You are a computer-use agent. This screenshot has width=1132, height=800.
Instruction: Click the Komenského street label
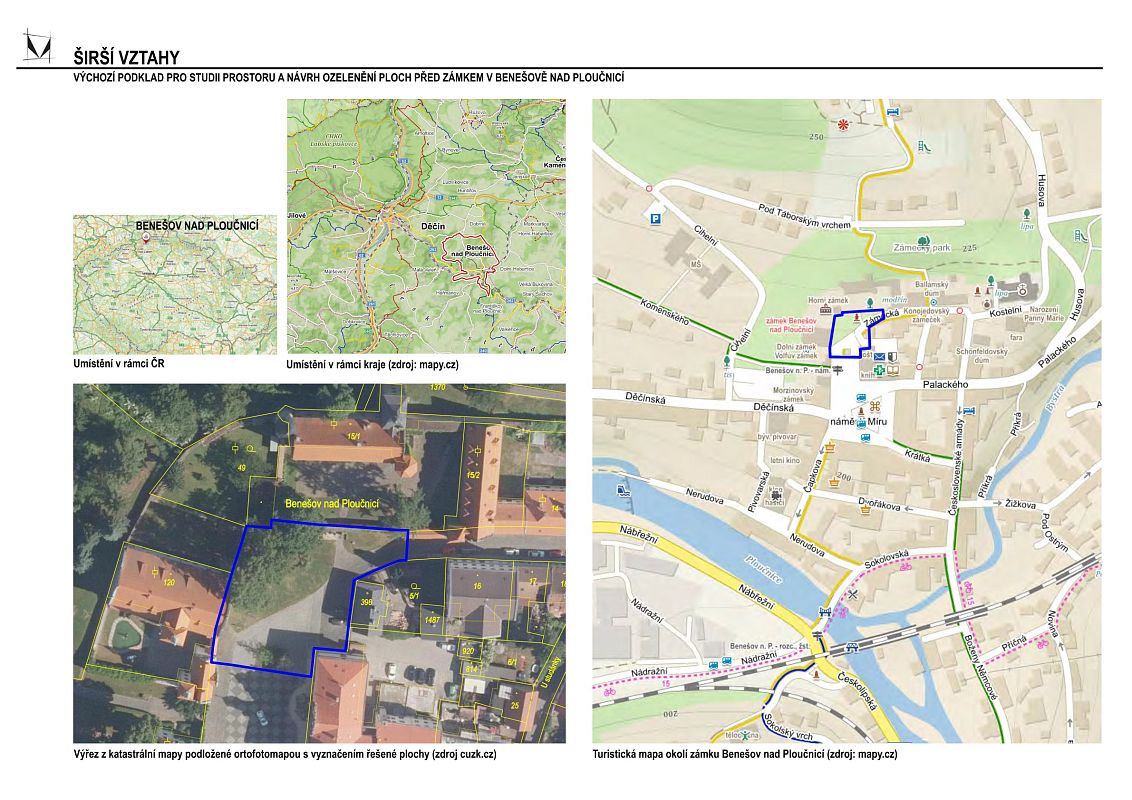coord(663,311)
